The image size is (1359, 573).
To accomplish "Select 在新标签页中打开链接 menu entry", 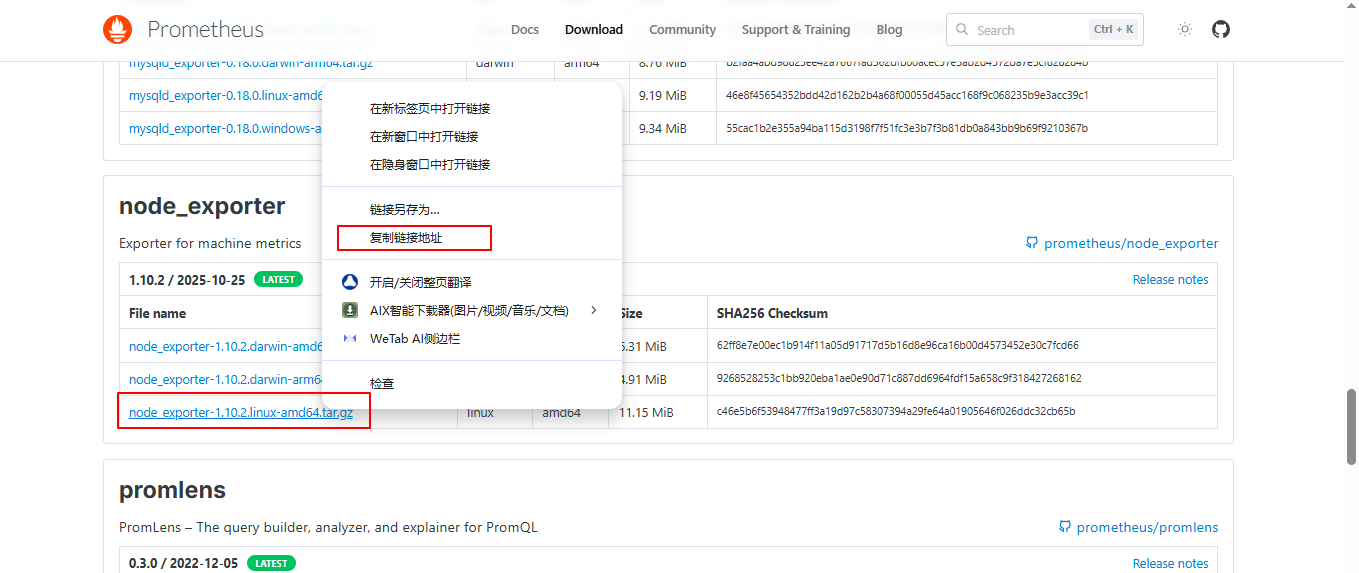I will 430,108.
